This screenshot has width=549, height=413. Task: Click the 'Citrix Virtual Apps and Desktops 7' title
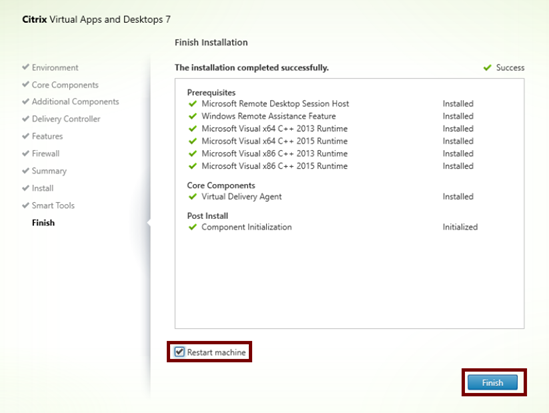pos(96,19)
